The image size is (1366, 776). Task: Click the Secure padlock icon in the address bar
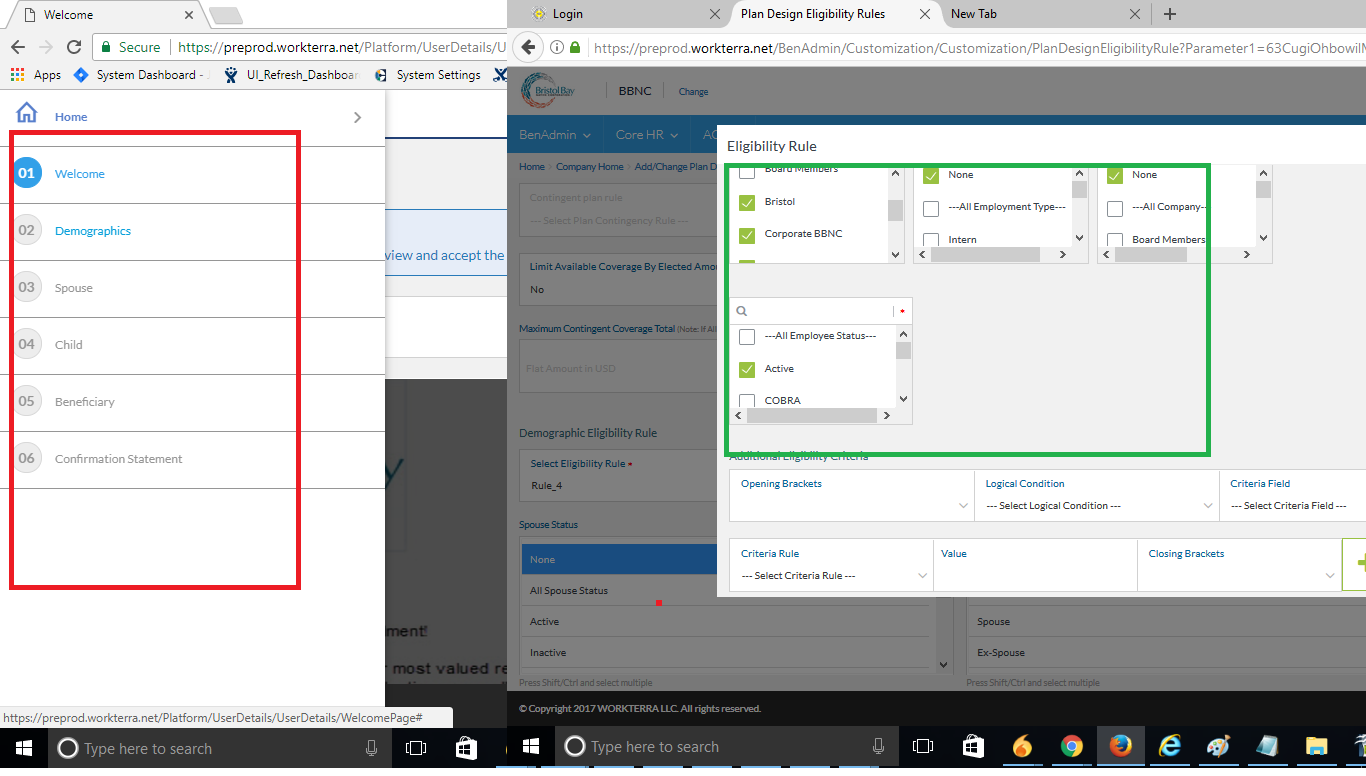(x=104, y=46)
